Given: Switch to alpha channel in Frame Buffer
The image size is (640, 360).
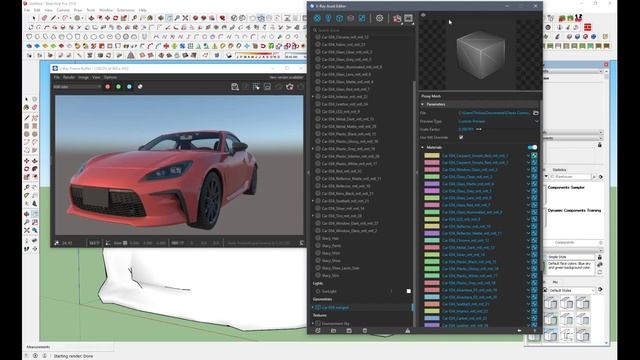Looking at the screenshot, I should pyautogui.click(x=140, y=87).
